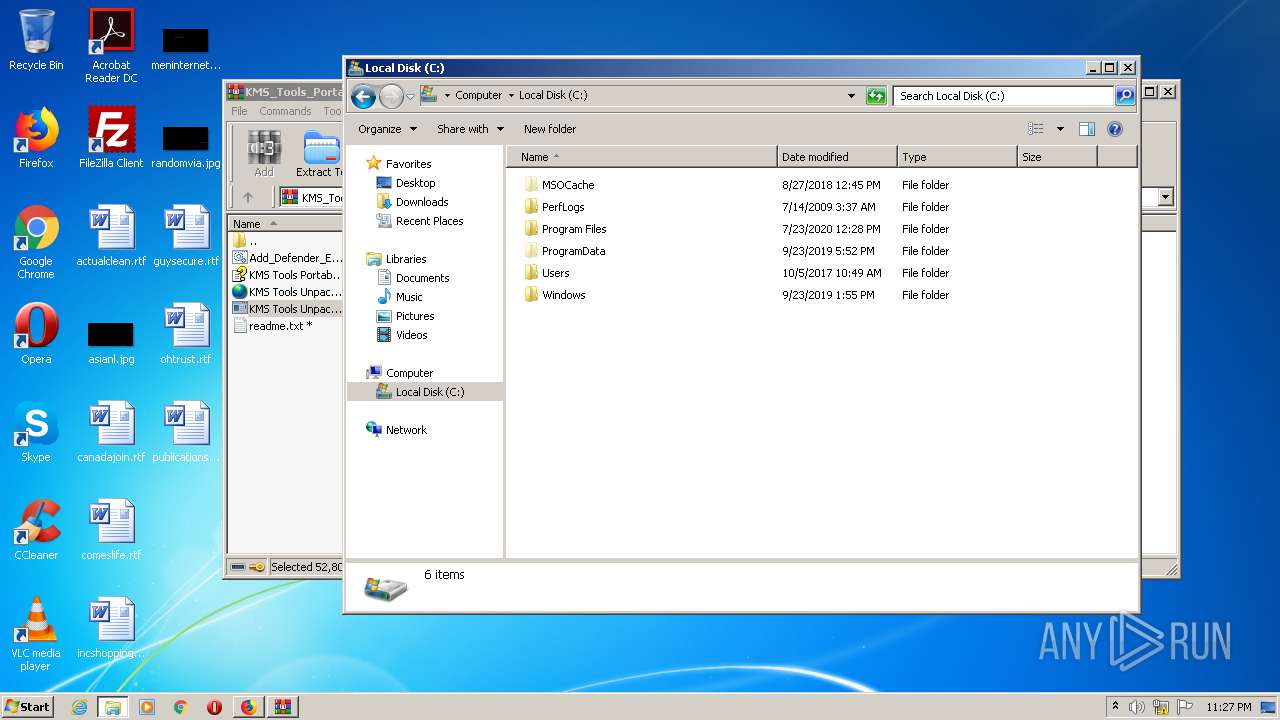Screen dimensions: 1280x720
Task: Click Add button in WinRAR toolbar
Action: [264, 155]
